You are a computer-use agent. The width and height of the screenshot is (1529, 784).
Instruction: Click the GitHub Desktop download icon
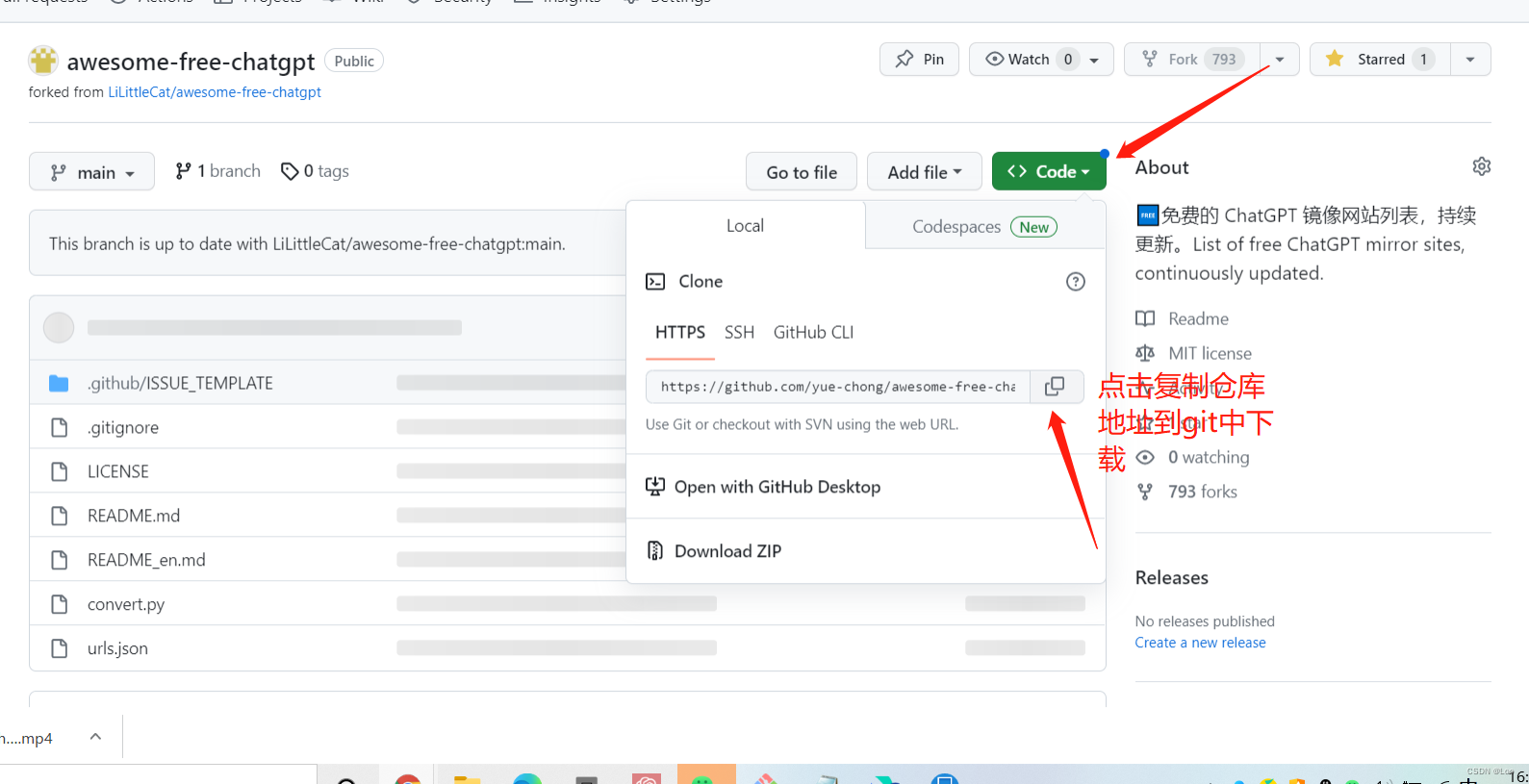[655, 487]
